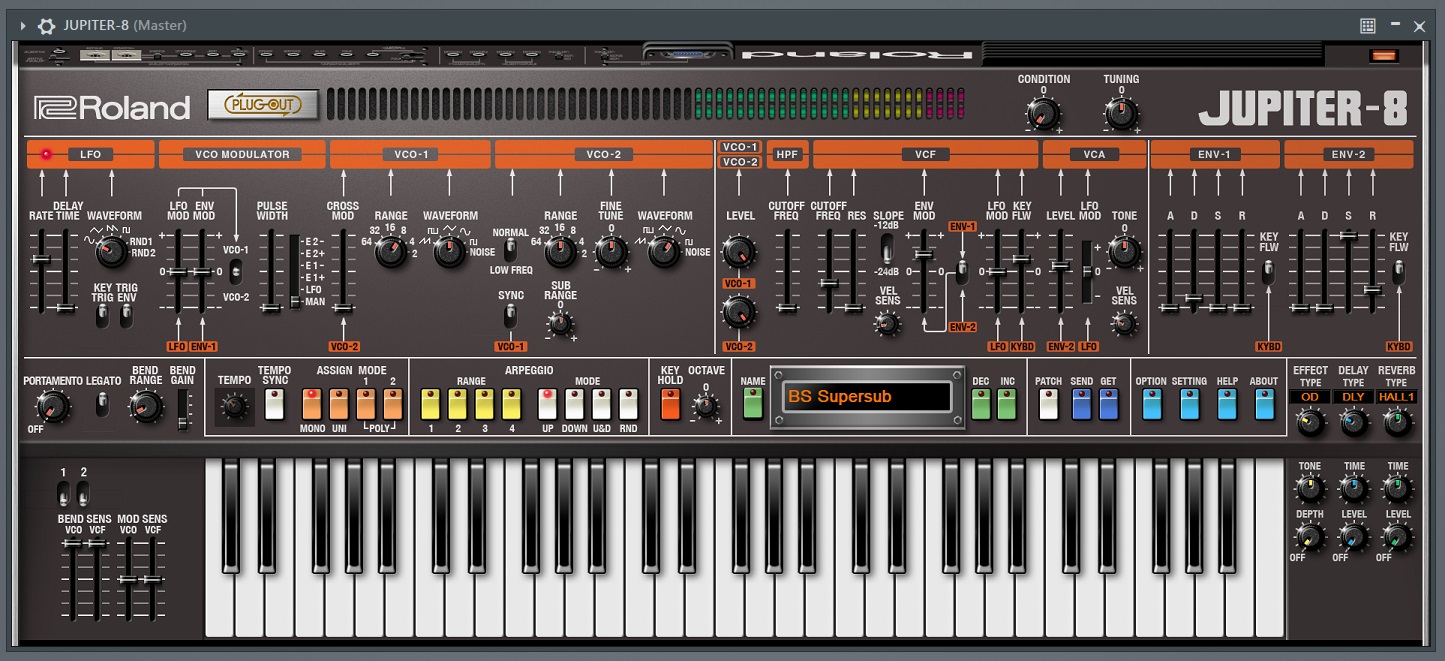Click the CROSS MOD slider

point(343,270)
